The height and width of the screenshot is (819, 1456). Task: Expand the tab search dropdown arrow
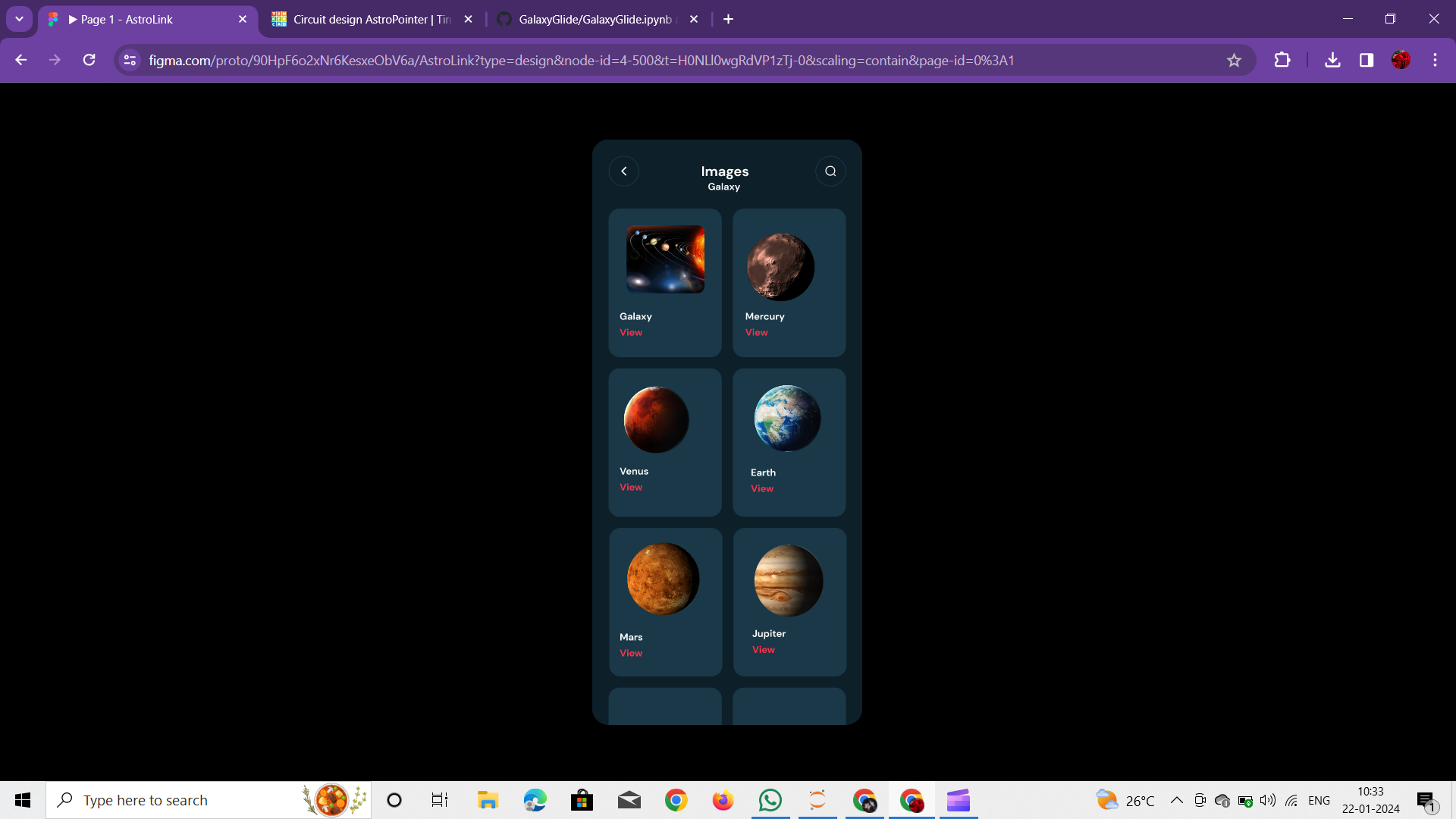tap(19, 19)
